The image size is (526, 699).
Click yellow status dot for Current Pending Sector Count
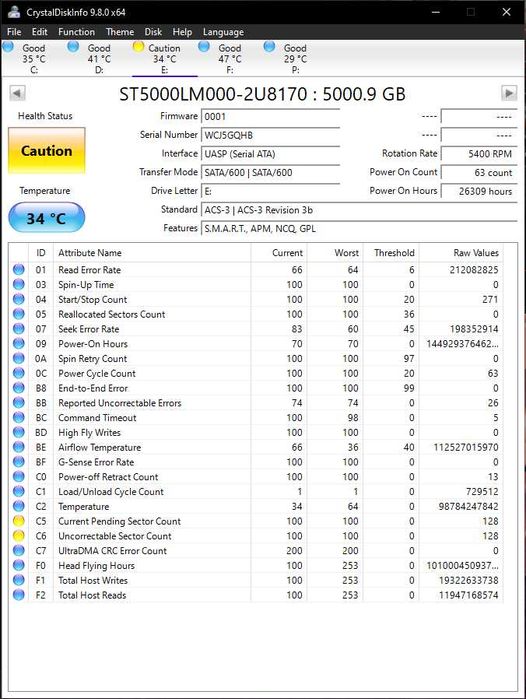(x=19, y=521)
